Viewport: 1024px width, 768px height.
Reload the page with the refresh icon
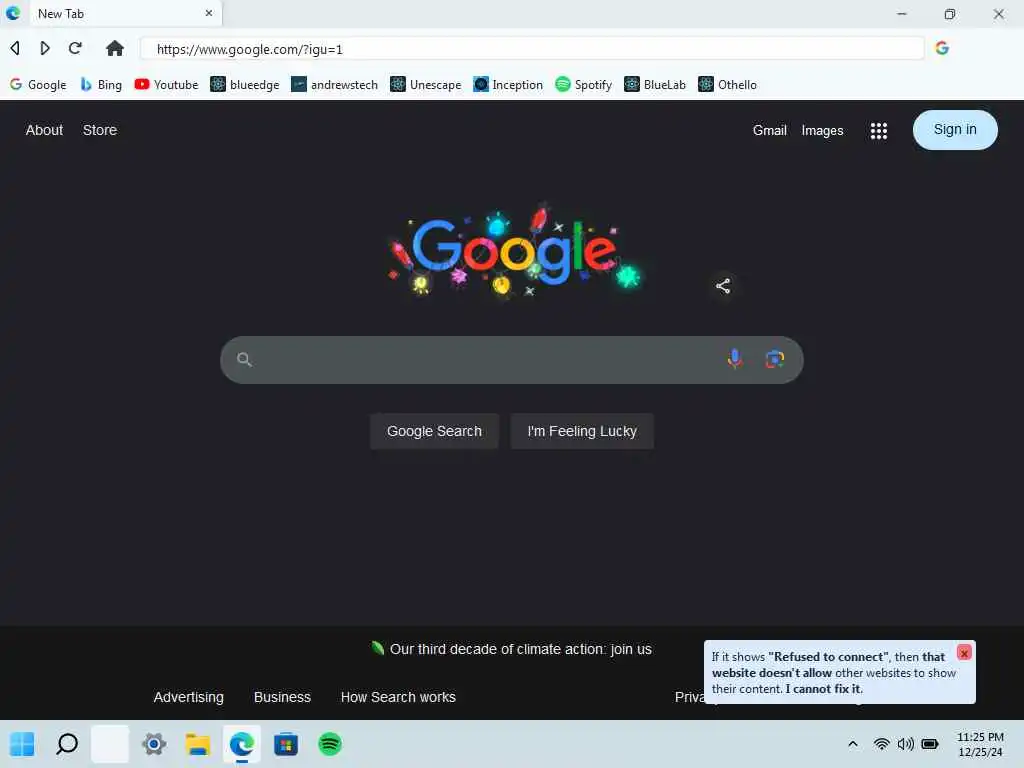coord(75,48)
